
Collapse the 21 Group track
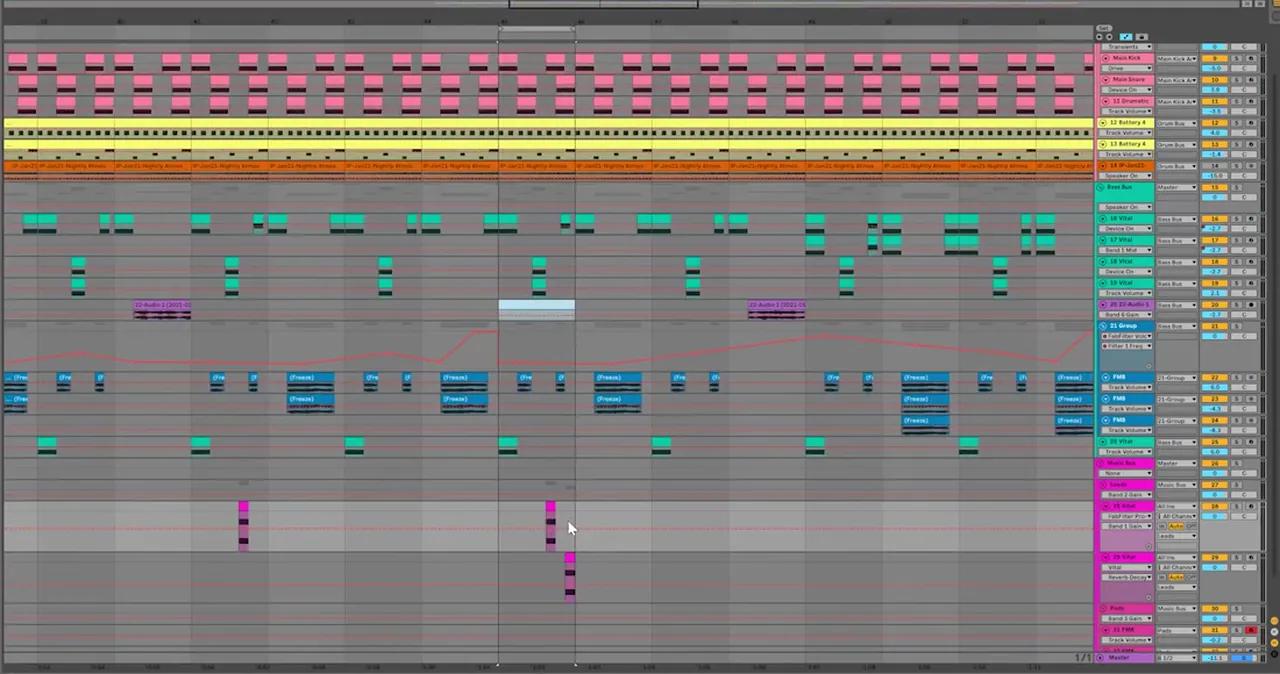pyautogui.click(x=1102, y=326)
